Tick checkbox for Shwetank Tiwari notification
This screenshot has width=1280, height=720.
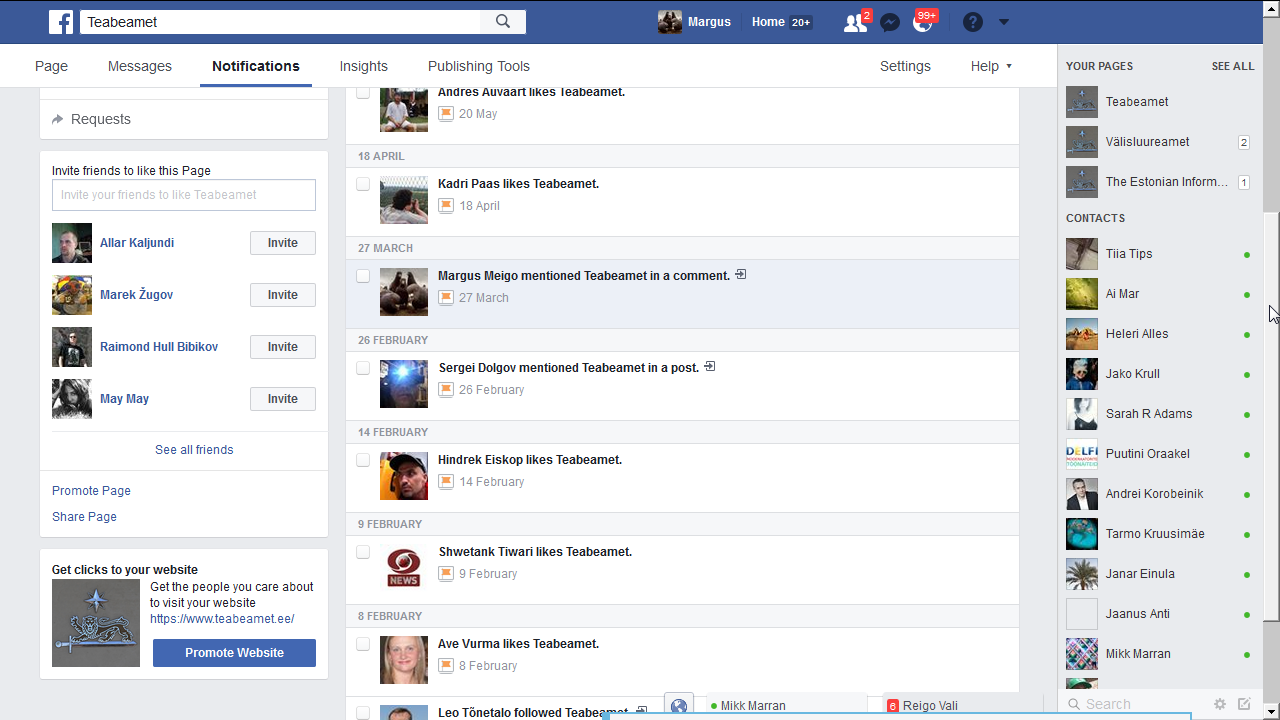tap(363, 552)
